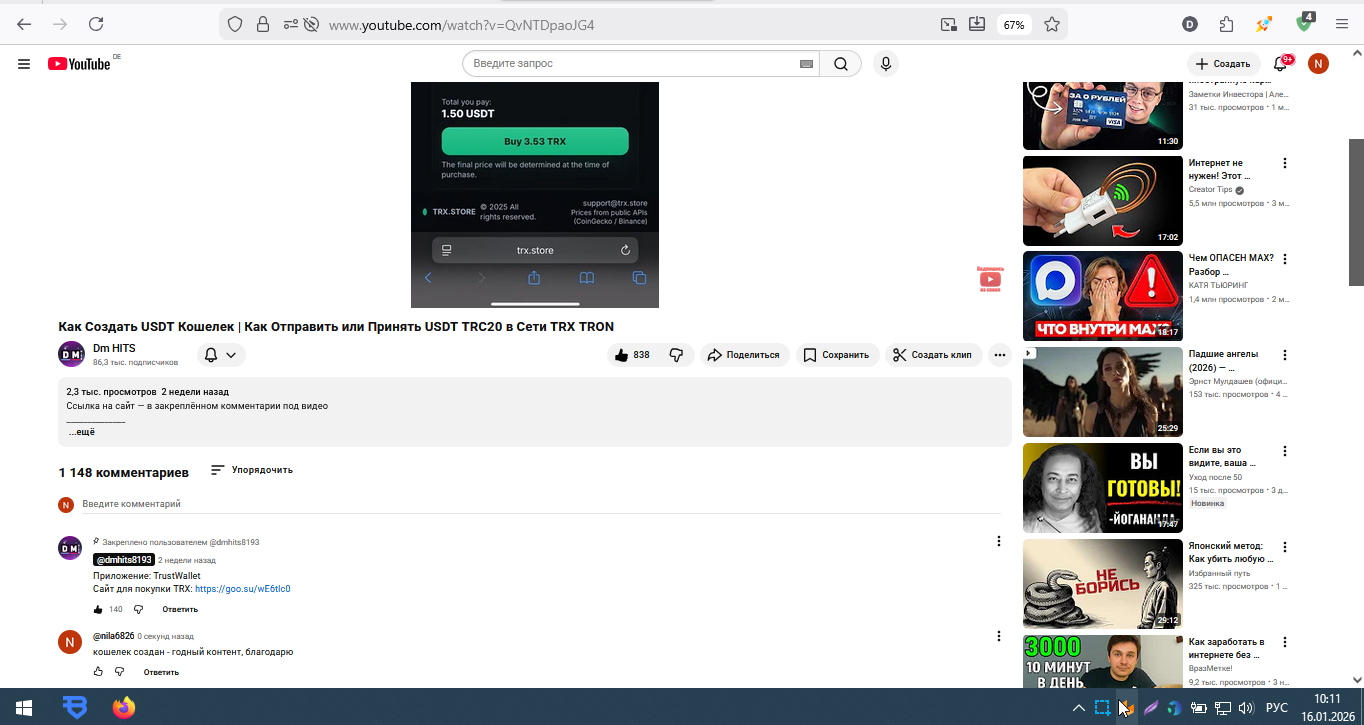1364x725 pixels.
Task: Open menu for 'Как заработать в интернете' video
Action: click(x=1285, y=643)
